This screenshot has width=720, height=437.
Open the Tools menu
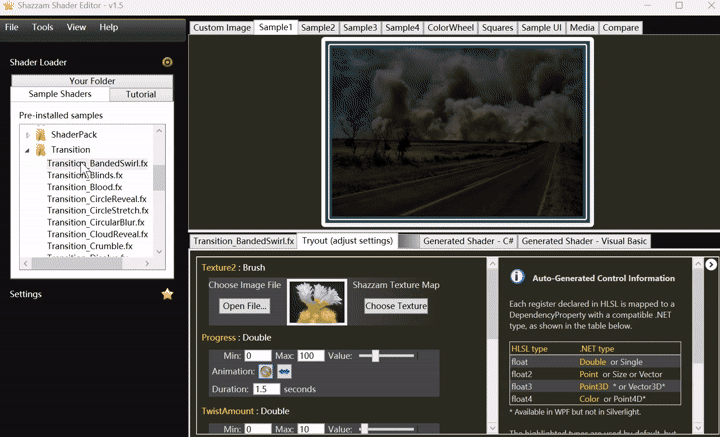42,27
